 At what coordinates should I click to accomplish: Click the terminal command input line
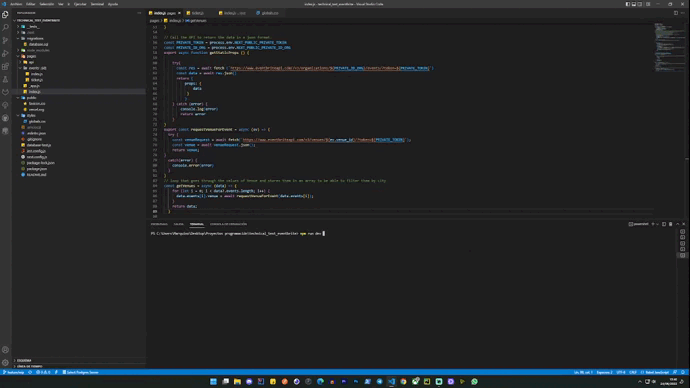tap(238, 234)
